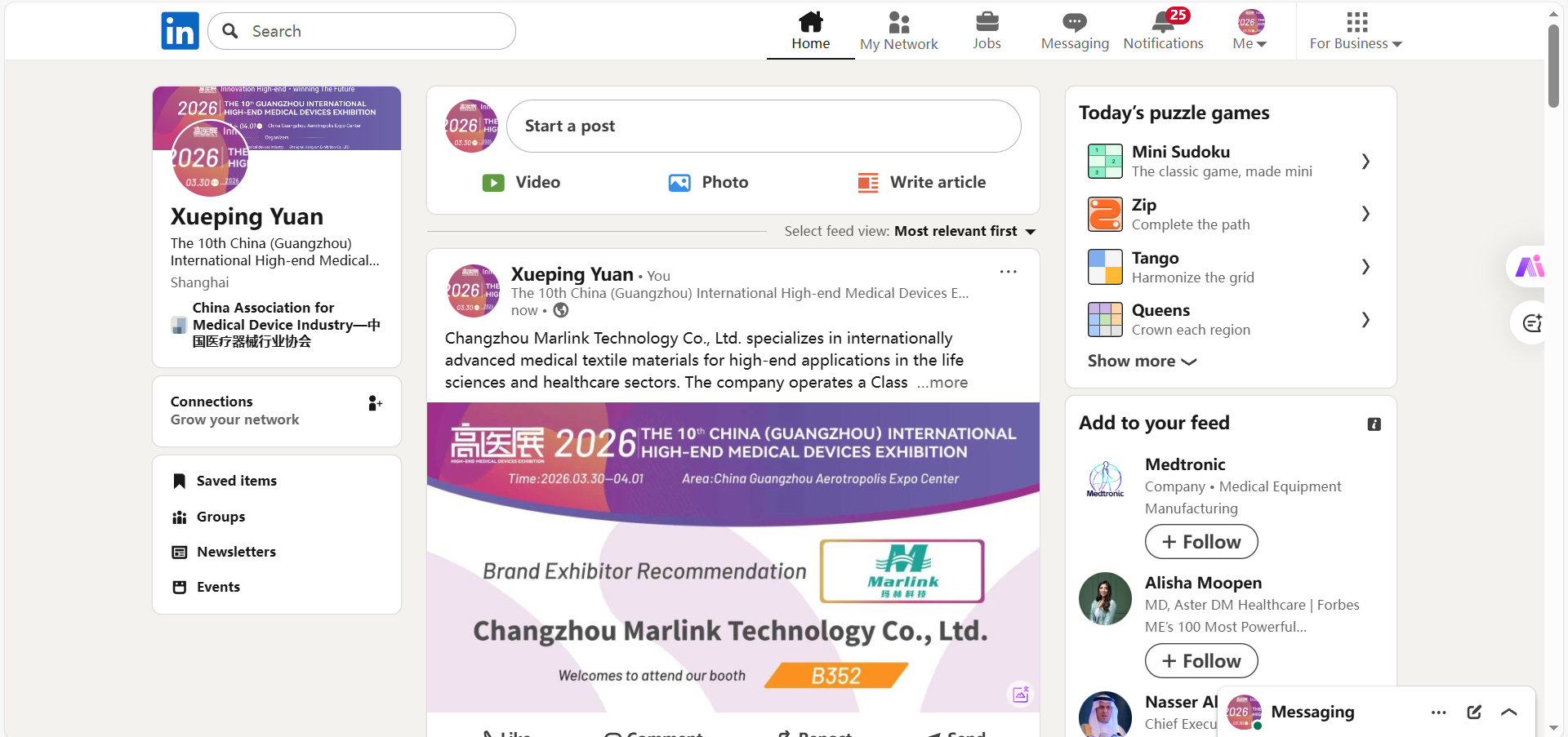Change feed view sorting Most relevant first
This screenshot has width=1568, height=737.
[x=964, y=232]
